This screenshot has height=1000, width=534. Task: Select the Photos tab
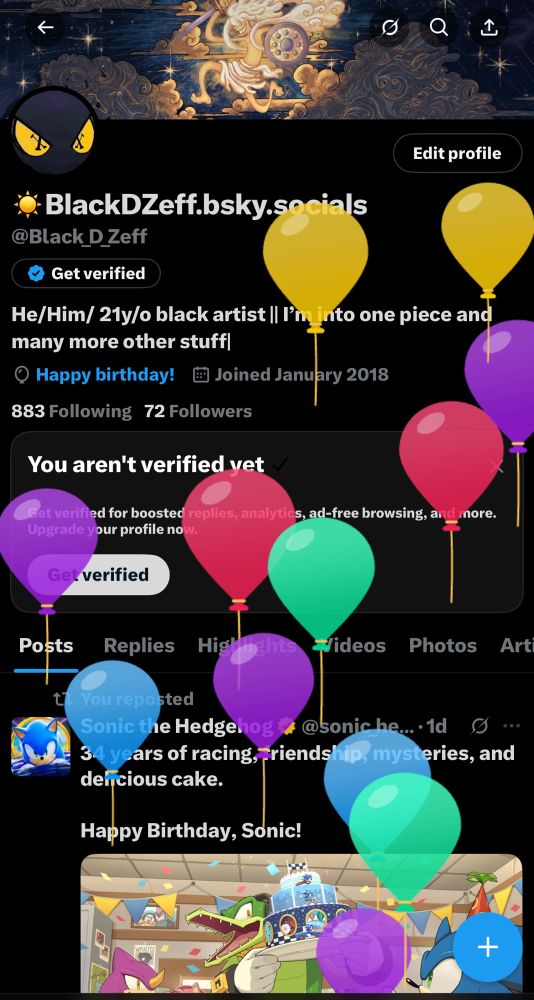click(x=443, y=645)
